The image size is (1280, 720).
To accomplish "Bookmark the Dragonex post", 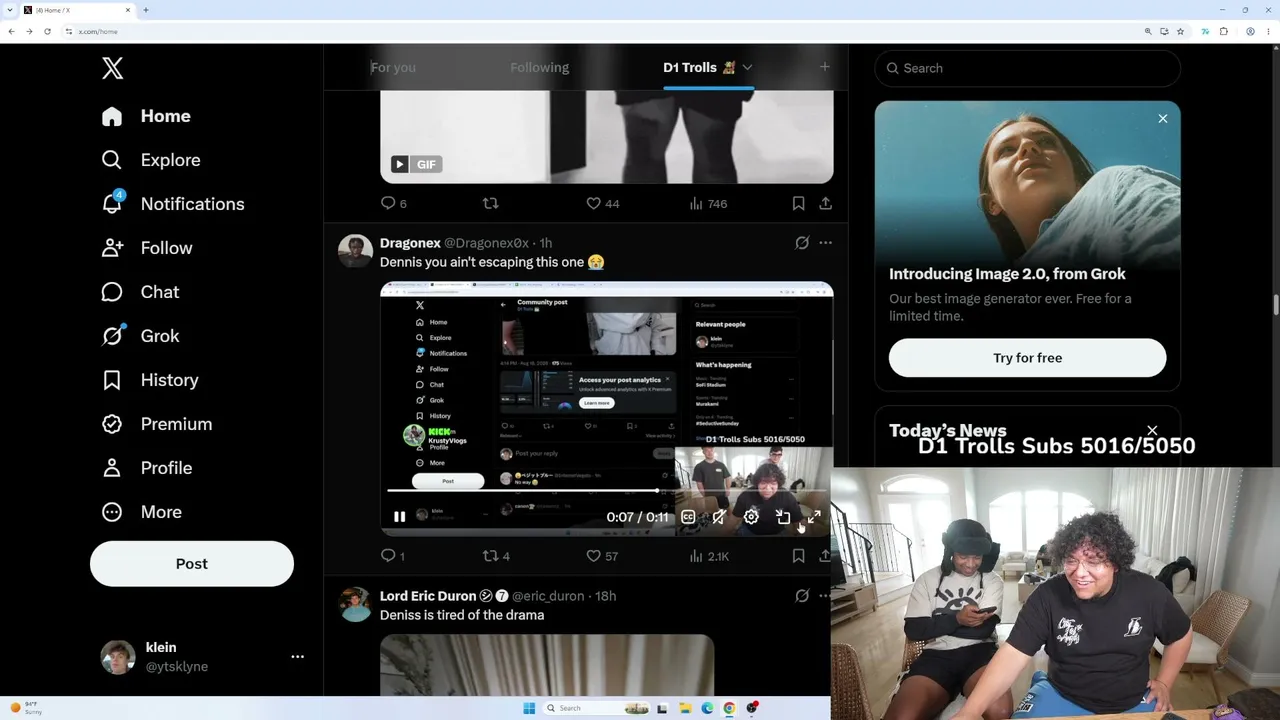I will 798,556.
